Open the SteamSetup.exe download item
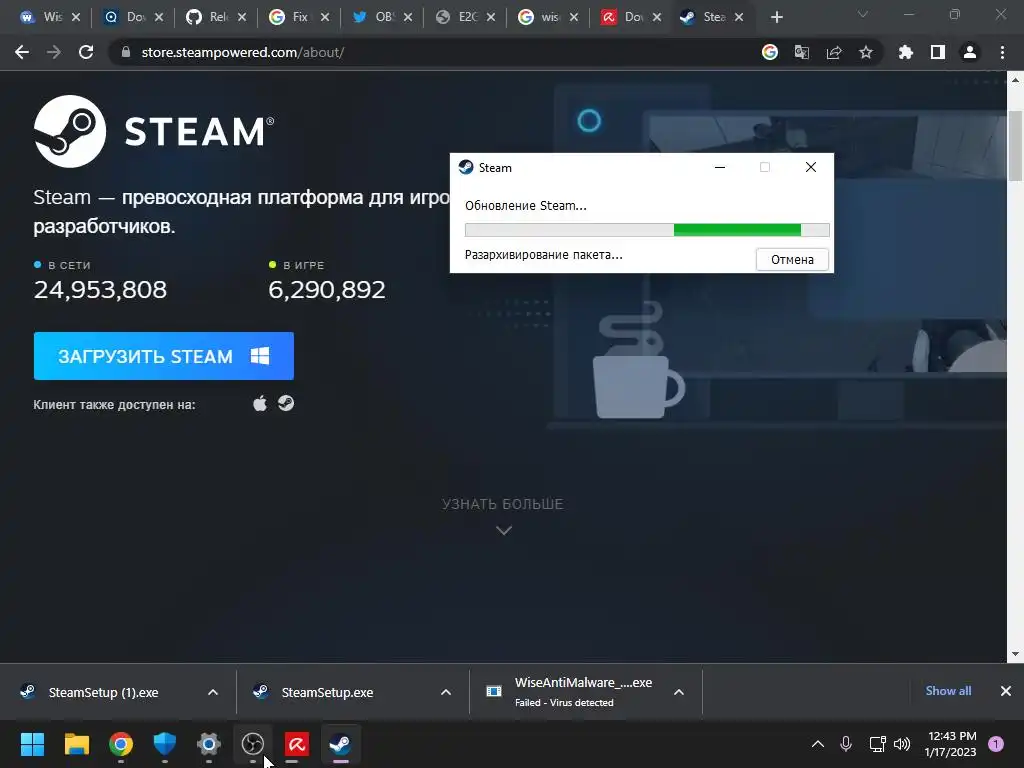The width and height of the screenshot is (1024, 768). click(327, 692)
